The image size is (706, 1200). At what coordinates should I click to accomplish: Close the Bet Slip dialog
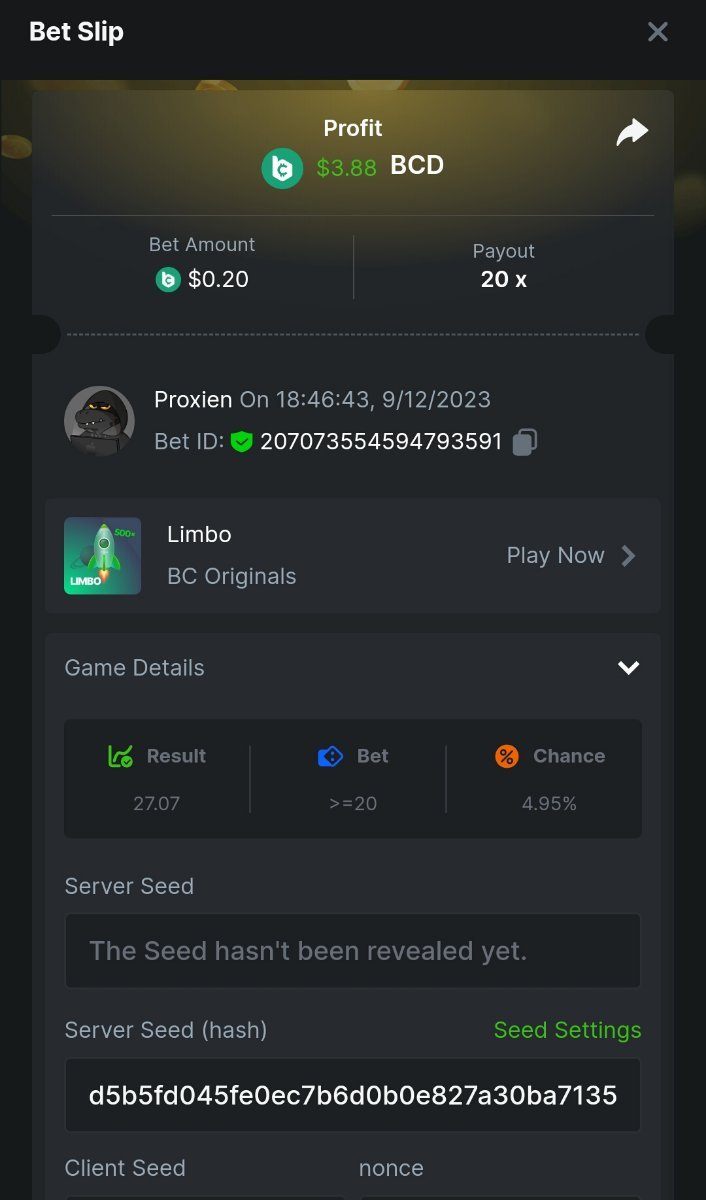657,32
